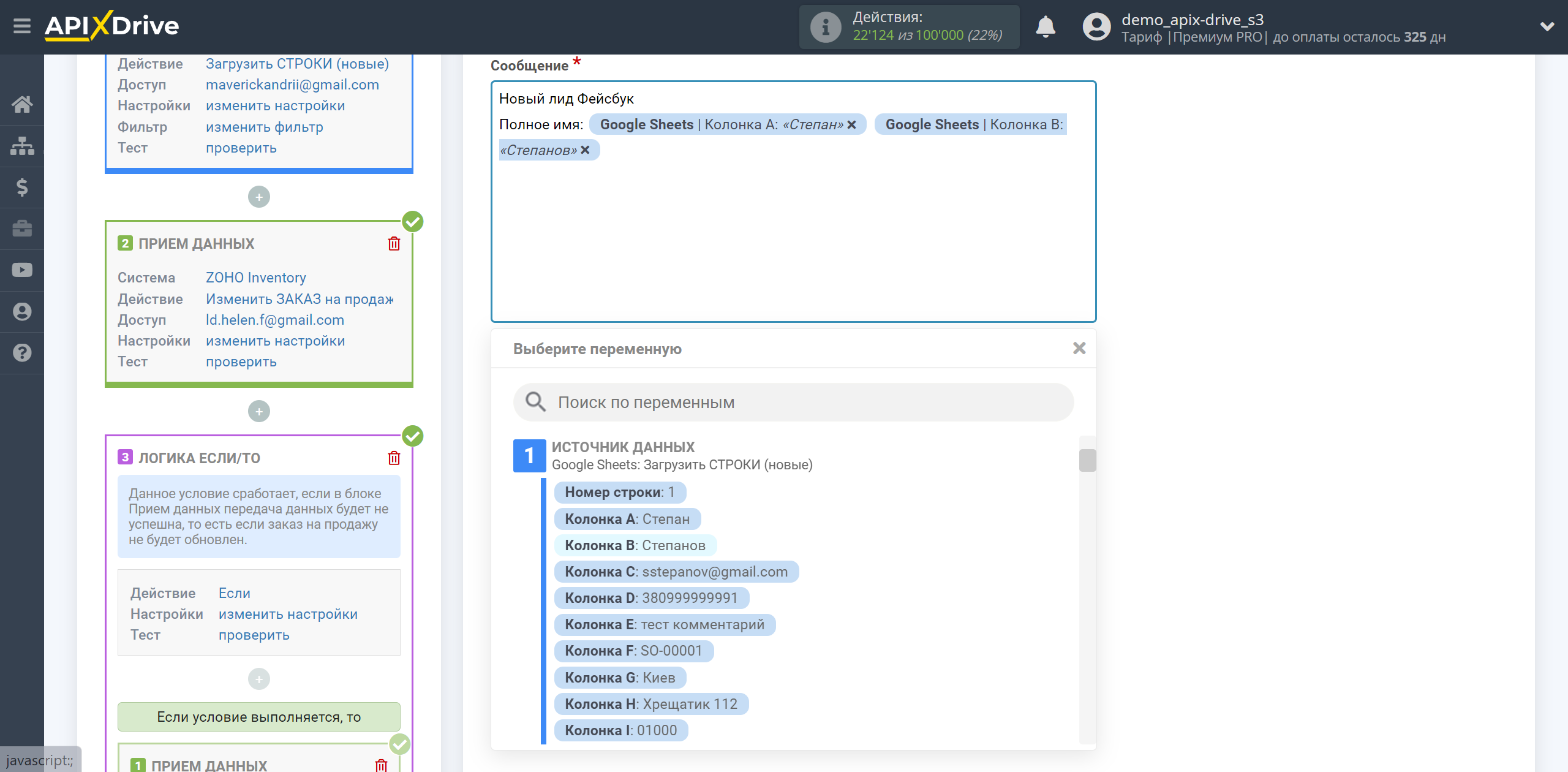This screenshot has height=772, width=1568.
Task: Click the Если action link
Action: click(235, 593)
